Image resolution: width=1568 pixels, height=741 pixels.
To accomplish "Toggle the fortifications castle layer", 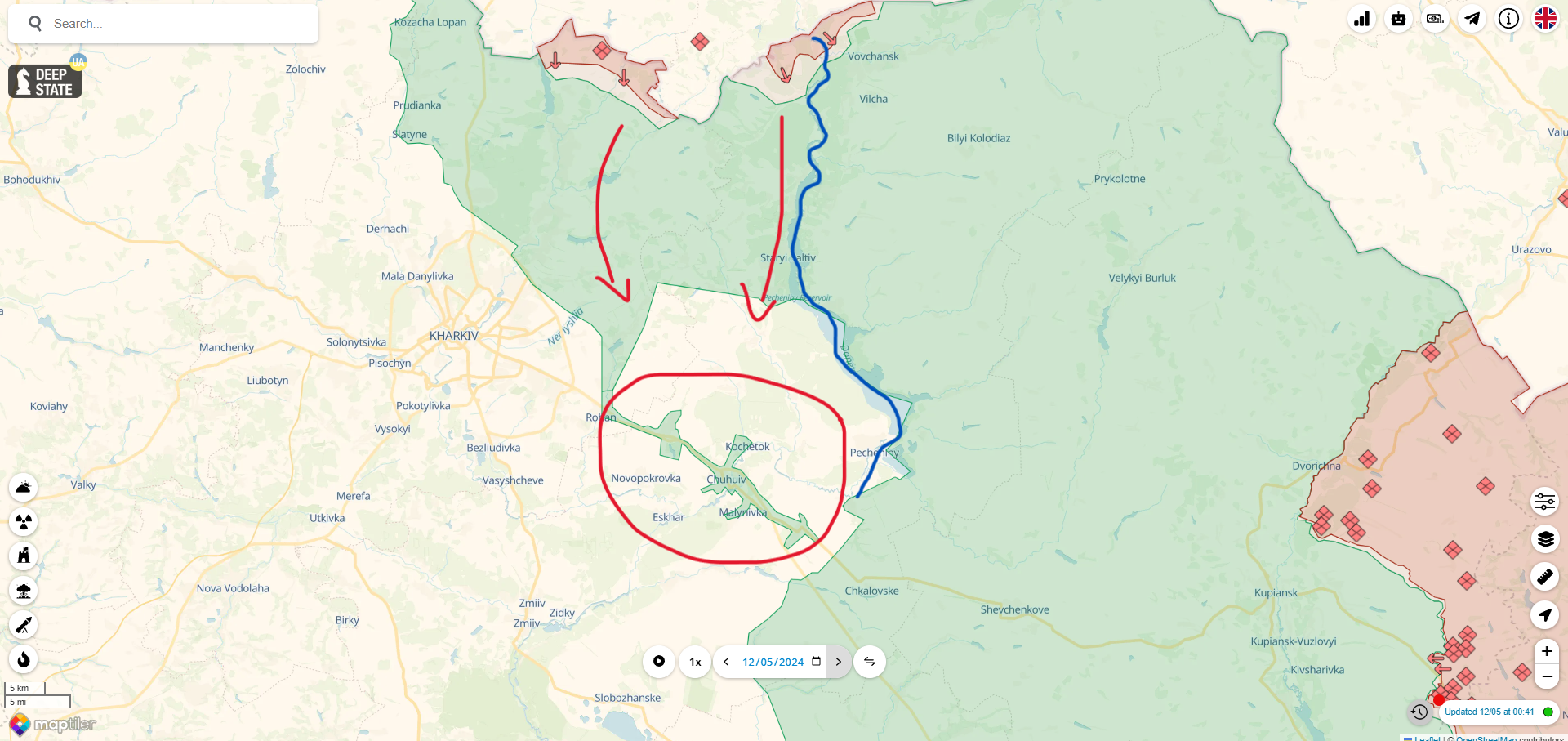I will [24, 556].
